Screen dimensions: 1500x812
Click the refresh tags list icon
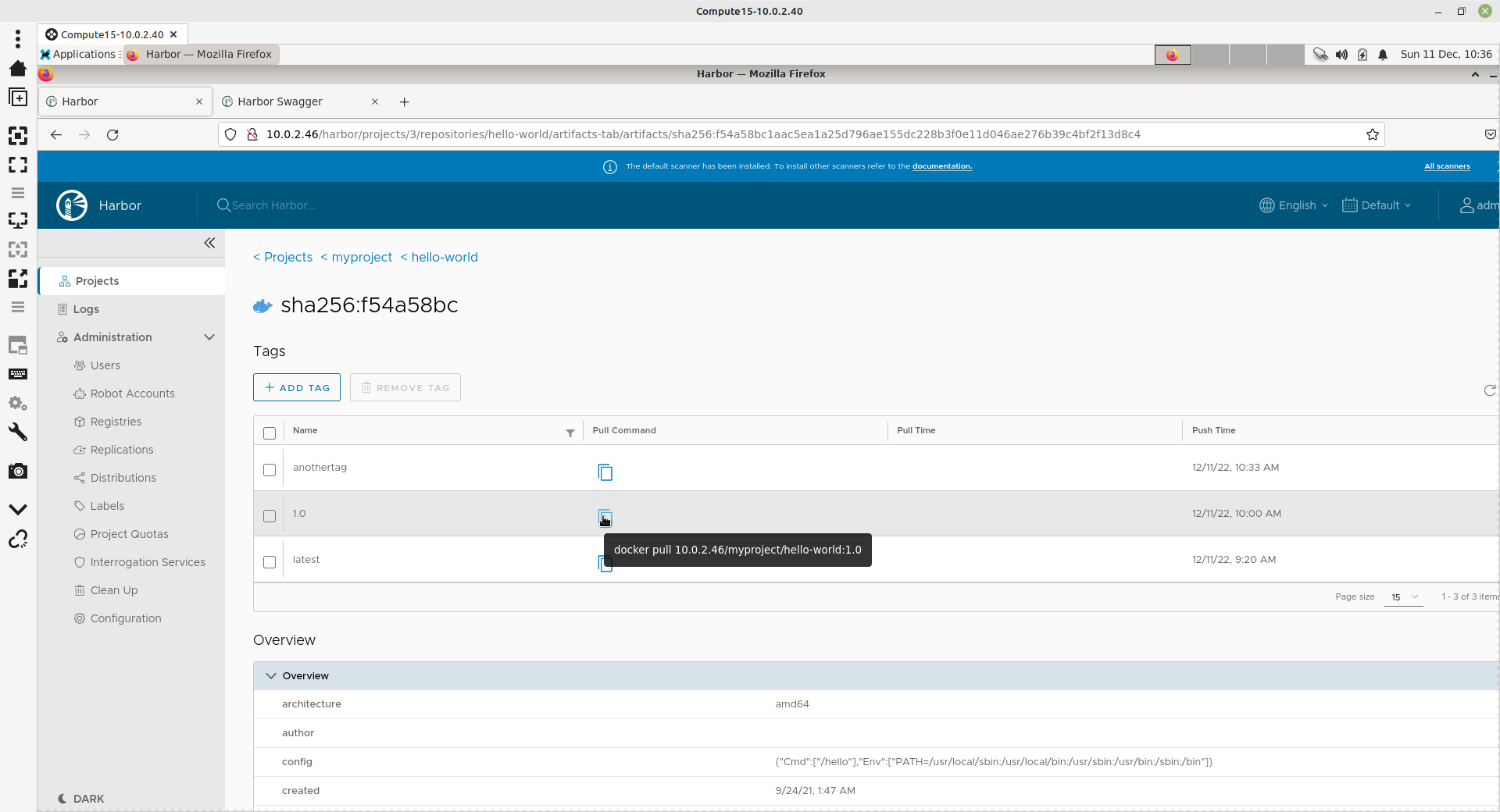[1489, 390]
